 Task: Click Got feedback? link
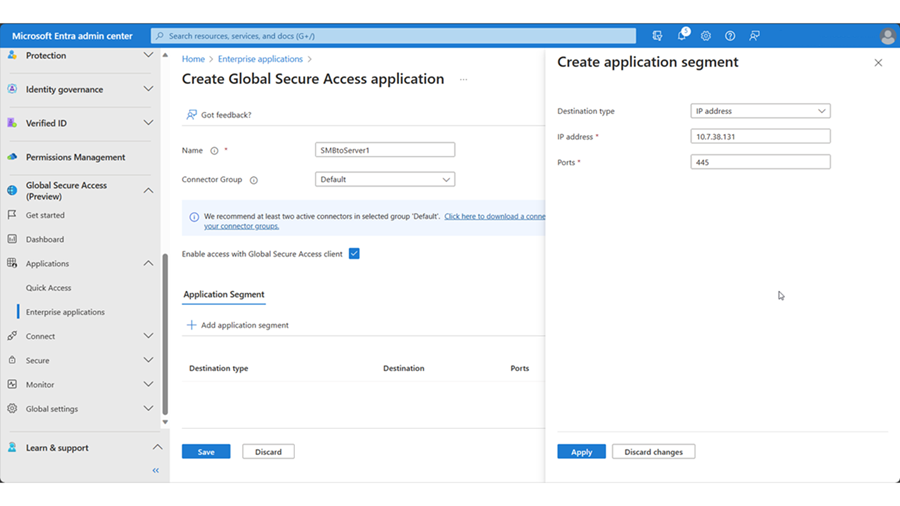pyautogui.click(x=226, y=115)
